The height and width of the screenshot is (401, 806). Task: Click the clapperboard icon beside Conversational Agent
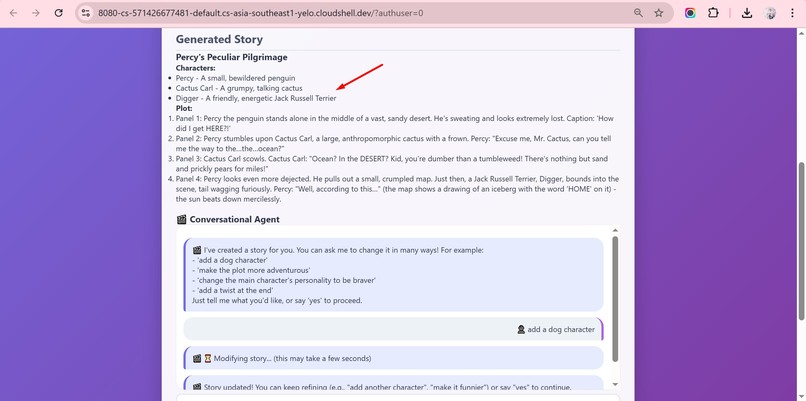coord(181,220)
